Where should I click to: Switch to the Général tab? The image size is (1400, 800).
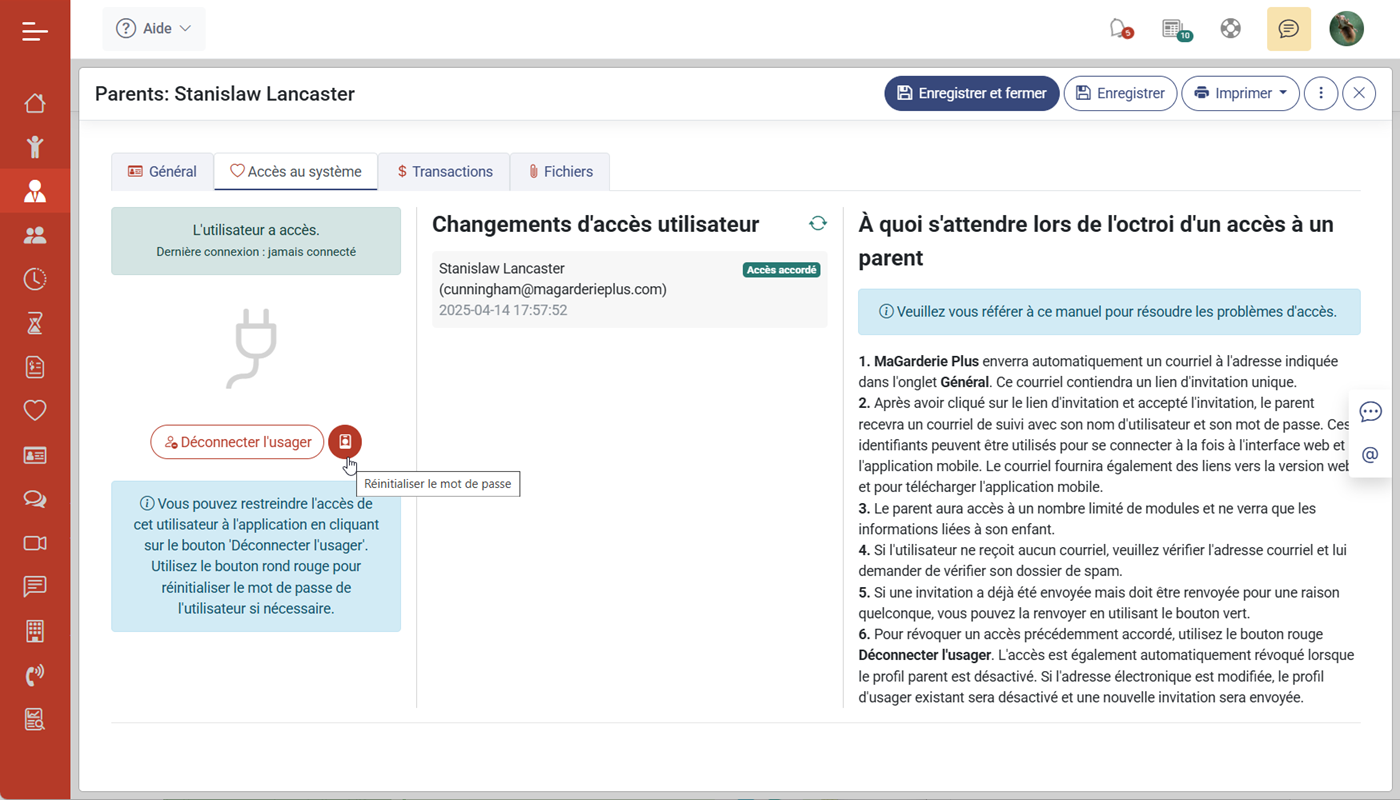[162, 172]
